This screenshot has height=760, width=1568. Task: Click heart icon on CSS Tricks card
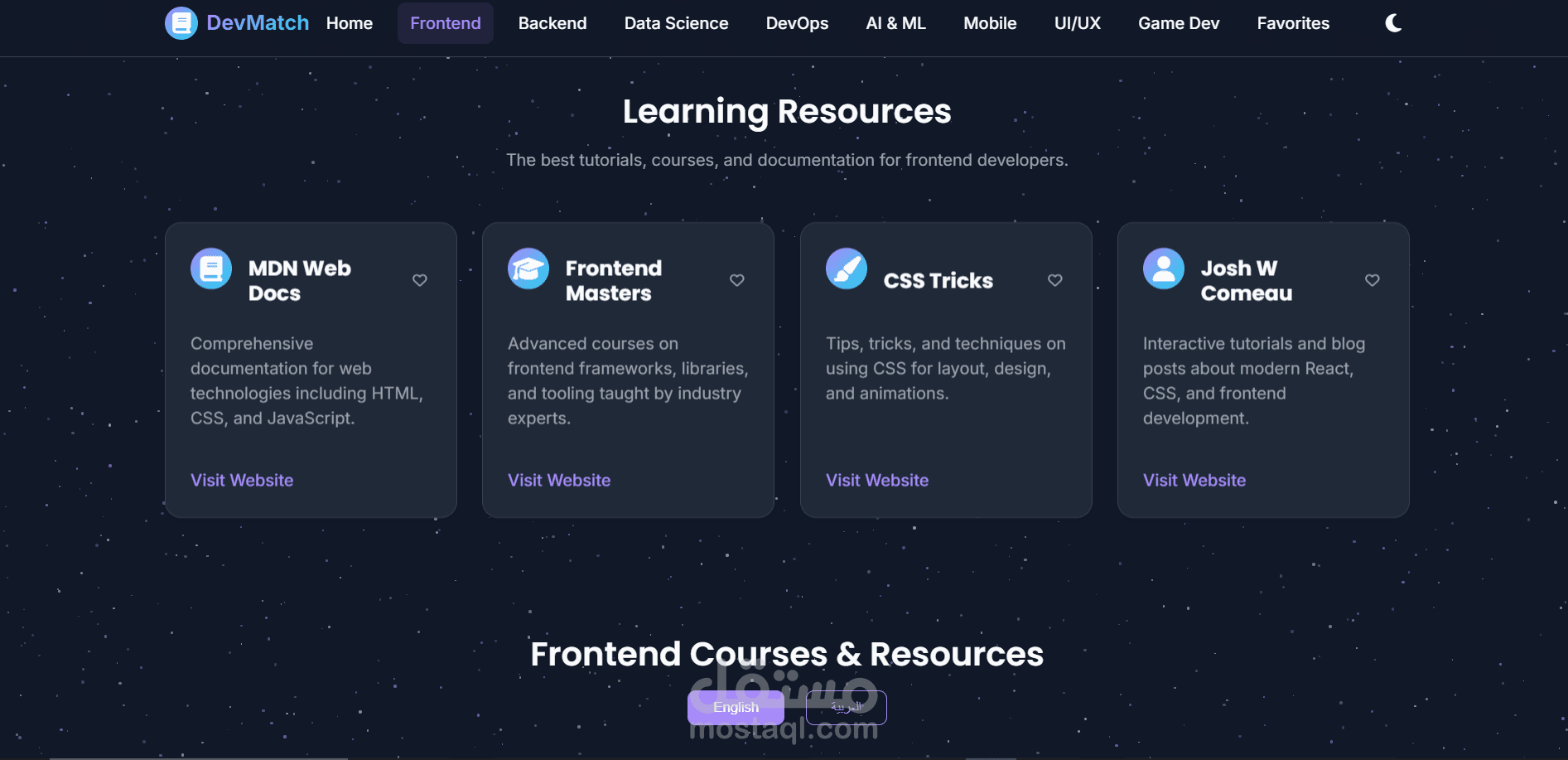pos(1054,280)
